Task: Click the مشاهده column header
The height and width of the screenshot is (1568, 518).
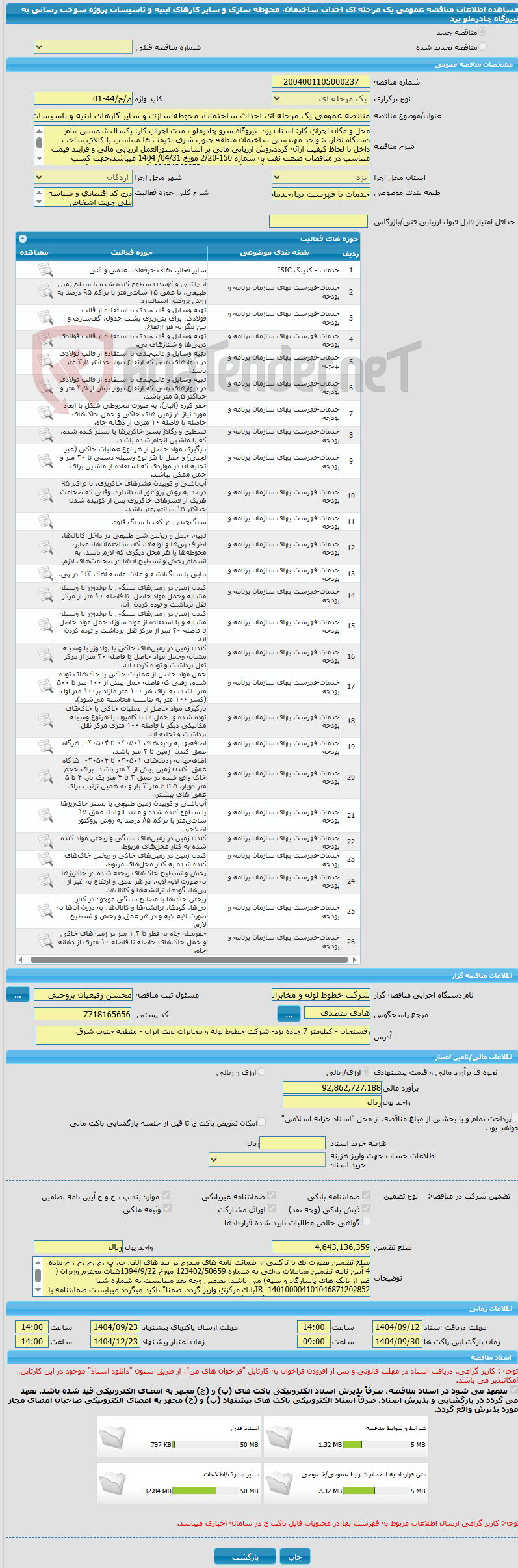Action: 34,253
